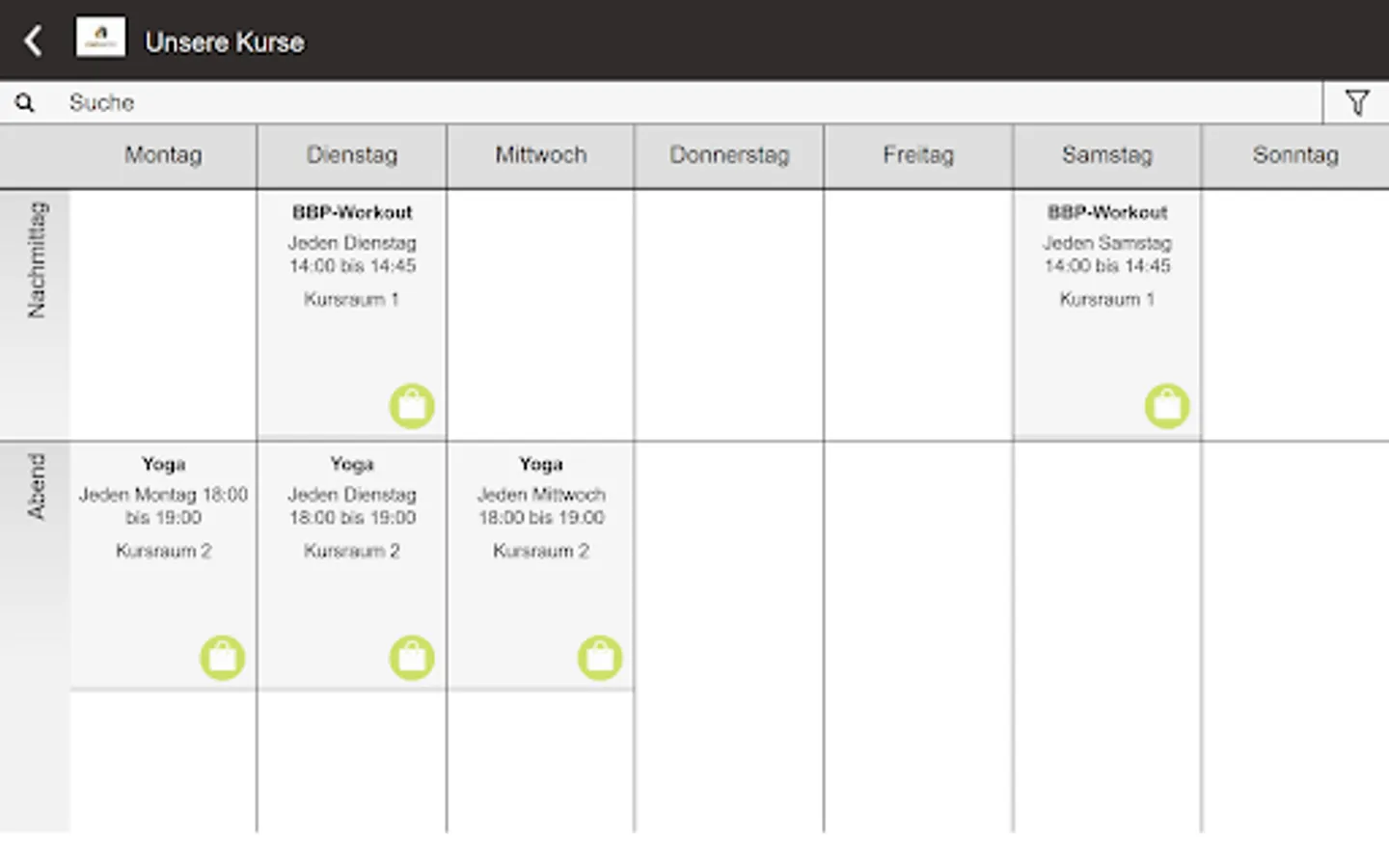Select the Donnerstag column header

pyautogui.click(x=729, y=155)
